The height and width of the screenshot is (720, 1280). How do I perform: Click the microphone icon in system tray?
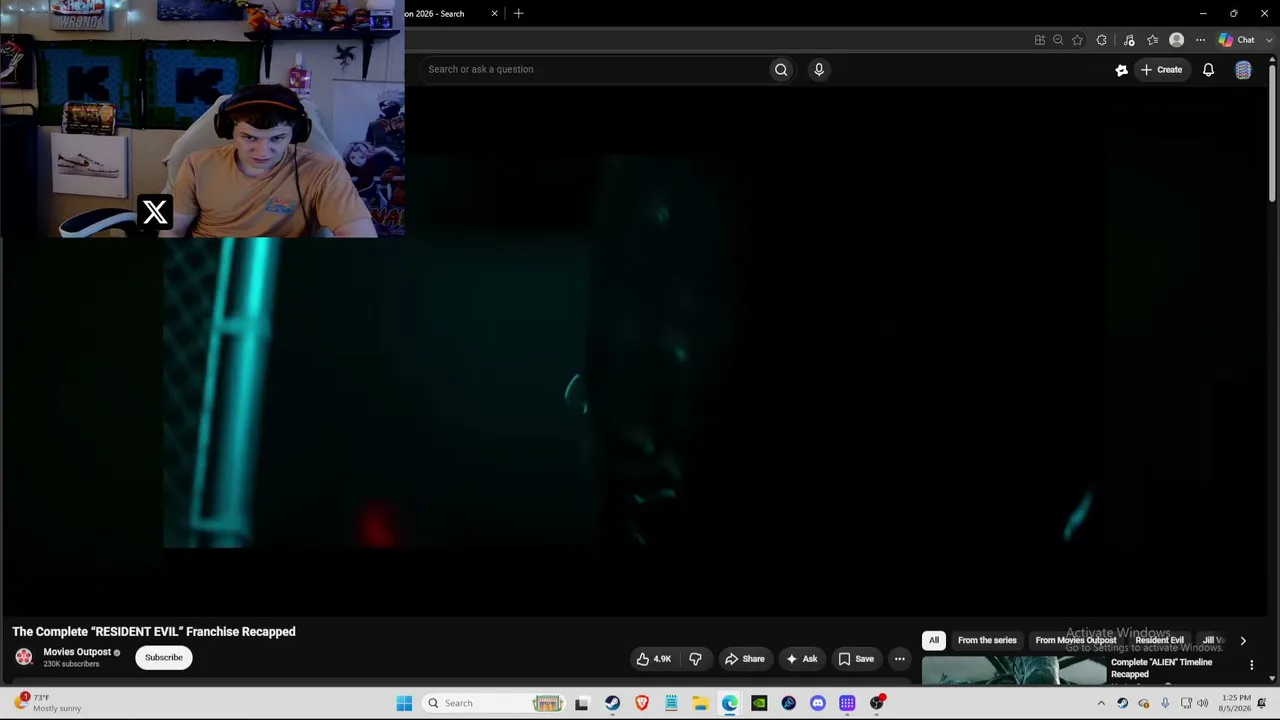tap(1165, 703)
